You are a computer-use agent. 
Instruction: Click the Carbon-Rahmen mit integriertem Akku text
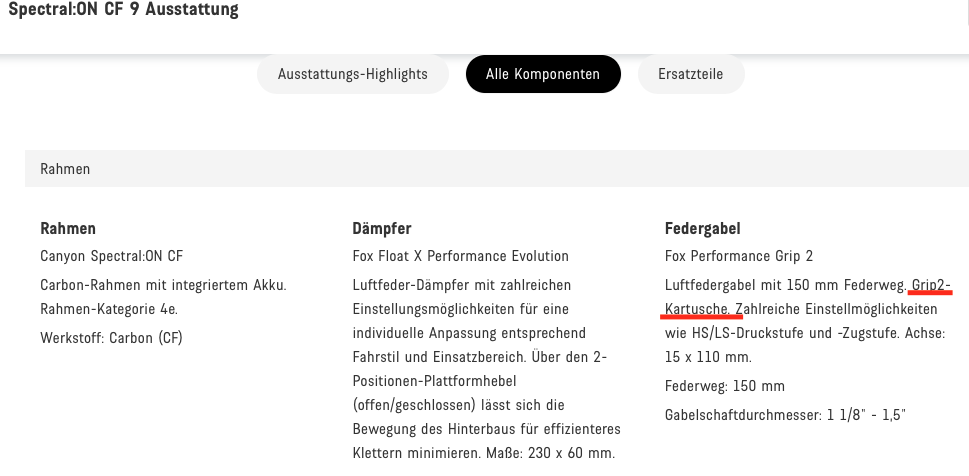(x=163, y=285)
